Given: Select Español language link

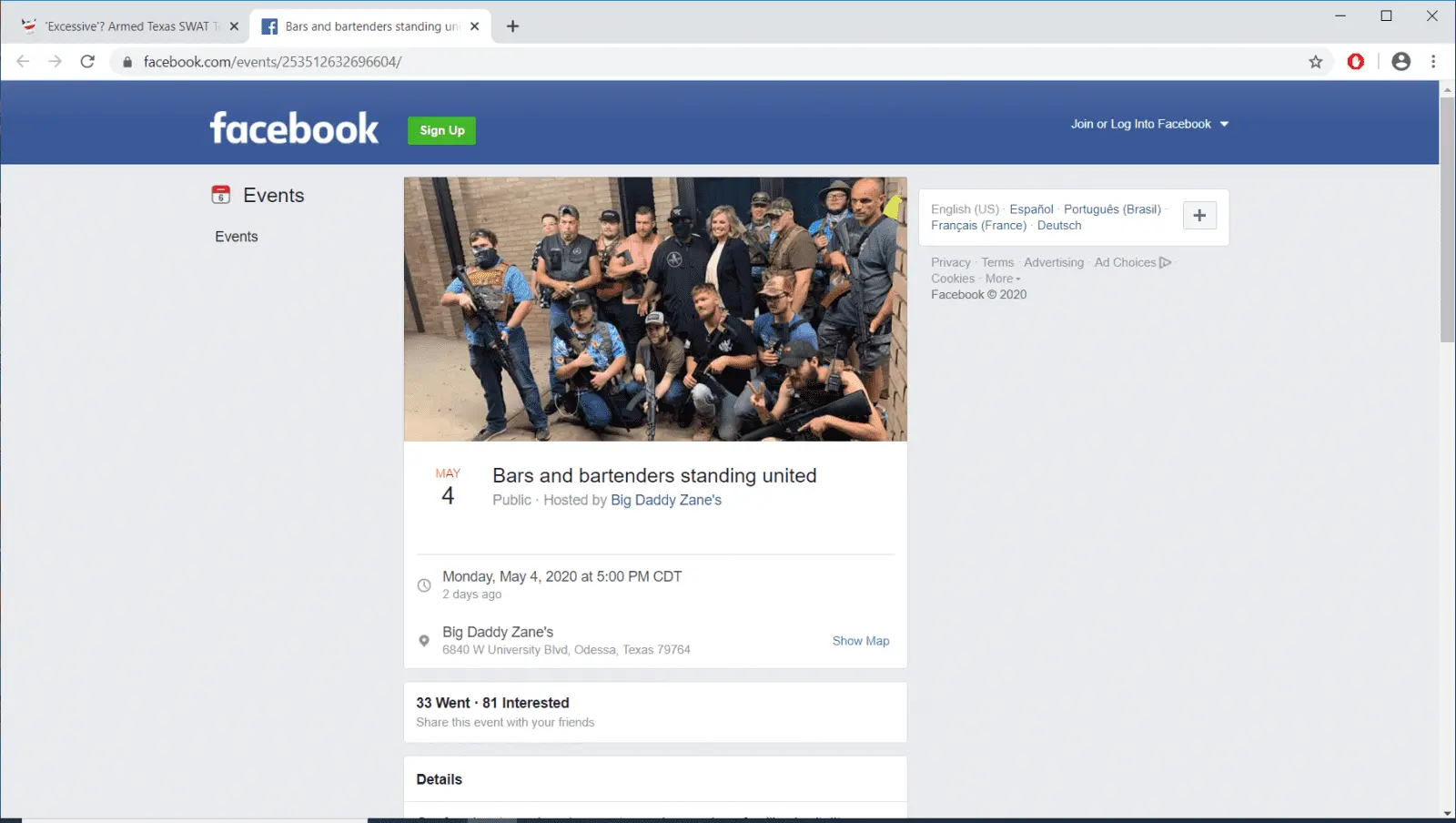Looking at the screenshot, I should coord(1030,209).
